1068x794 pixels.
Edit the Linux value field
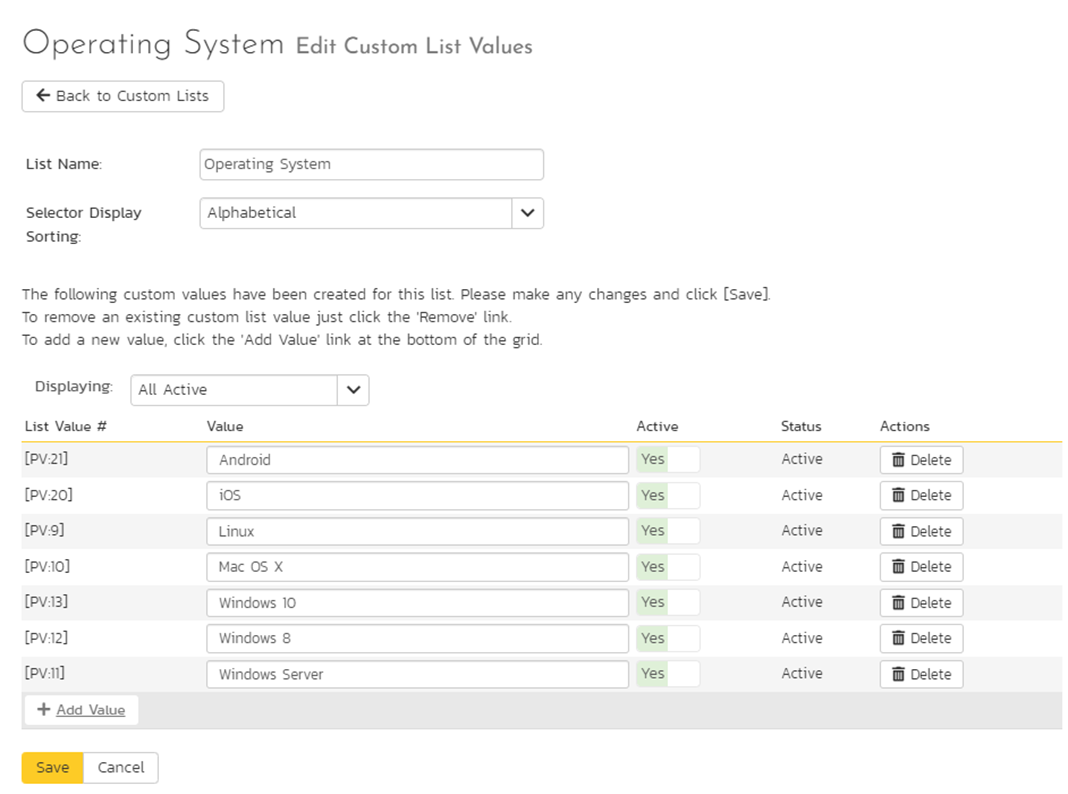(x=418, y=531)
